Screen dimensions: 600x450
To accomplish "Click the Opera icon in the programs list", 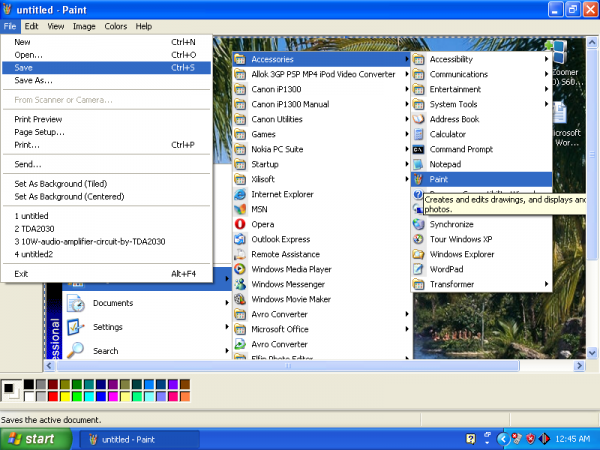I will 240,224.
